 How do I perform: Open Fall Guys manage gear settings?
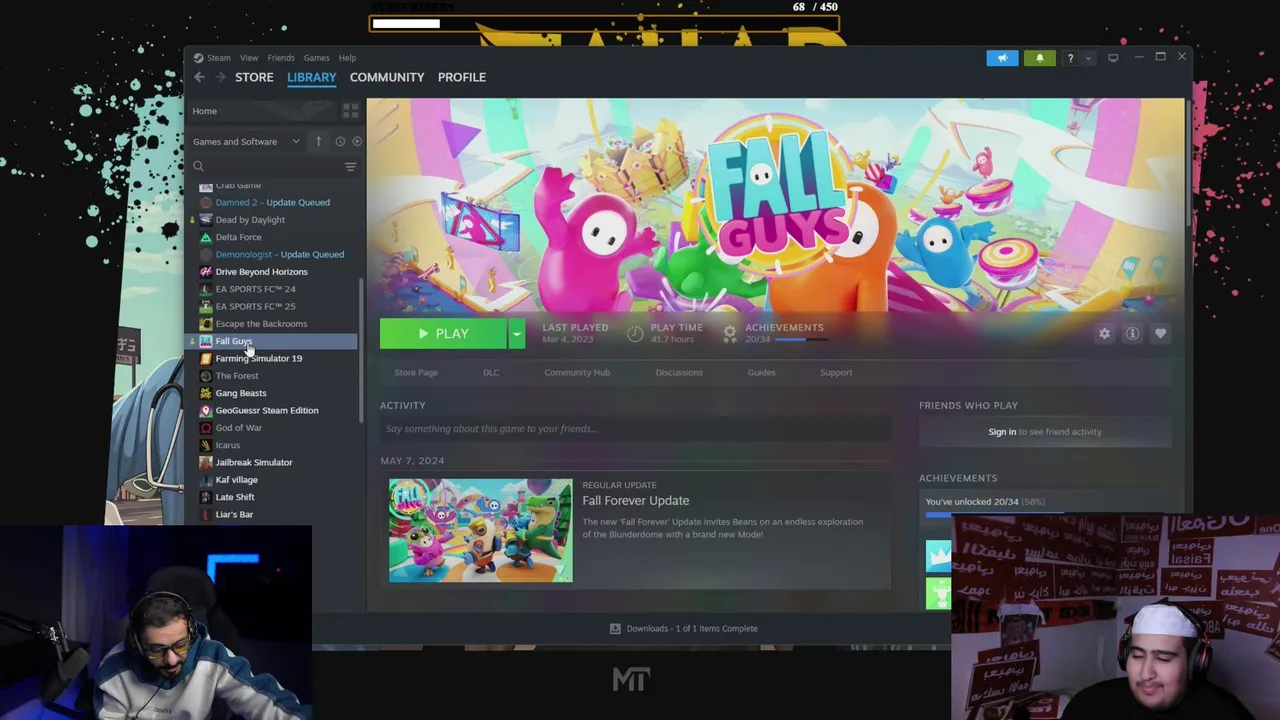click(x=1104, y=334)
